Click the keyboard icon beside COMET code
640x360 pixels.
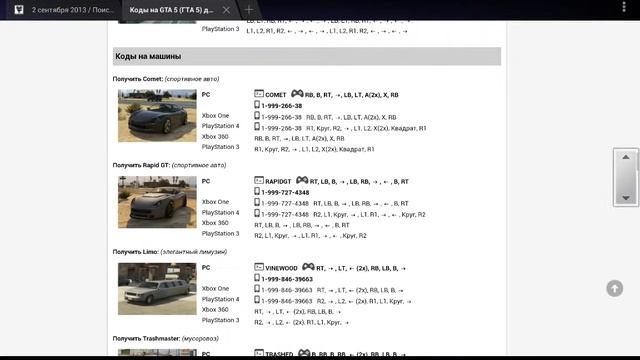click(x=259, y=93)
